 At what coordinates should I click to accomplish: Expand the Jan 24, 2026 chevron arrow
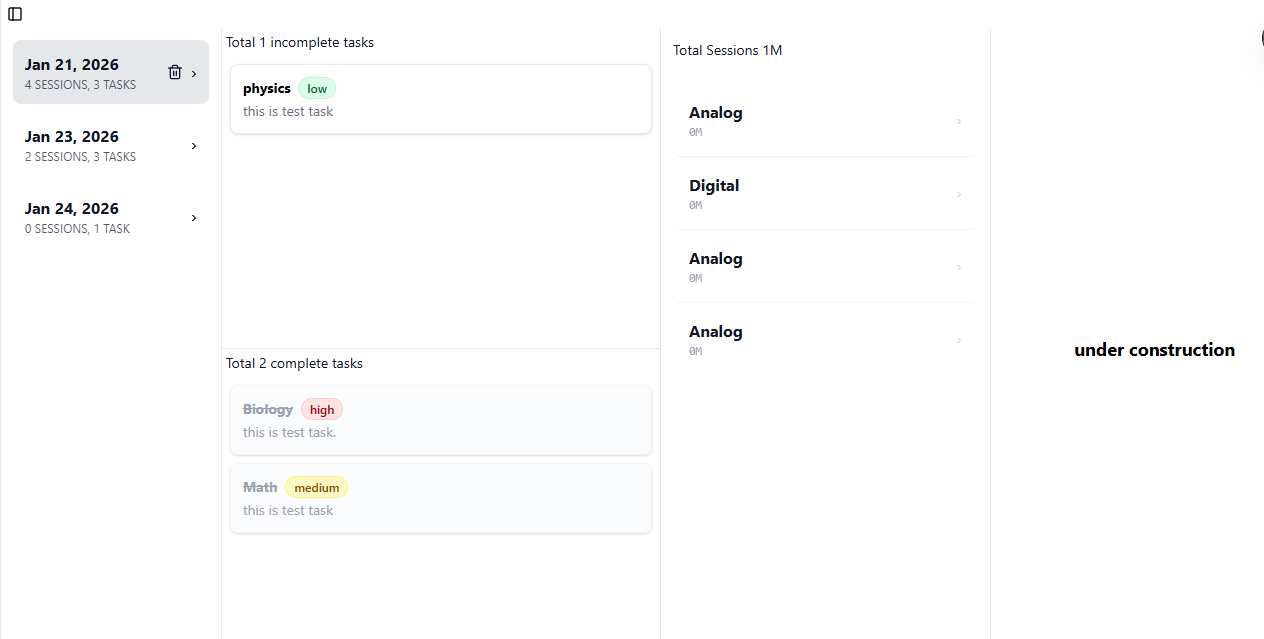tap(194, 218)
